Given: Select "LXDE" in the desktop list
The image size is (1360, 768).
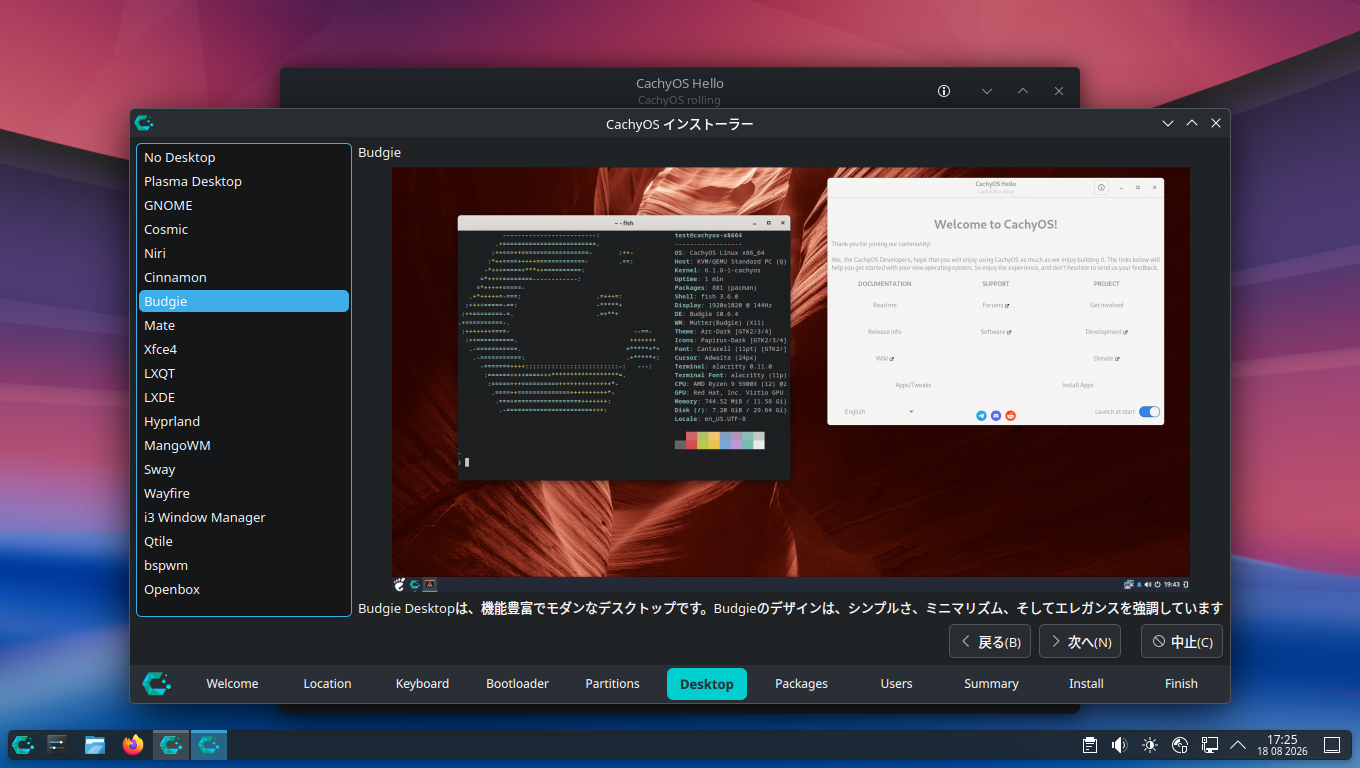Looking at the screenshot, I should (244, 397).
